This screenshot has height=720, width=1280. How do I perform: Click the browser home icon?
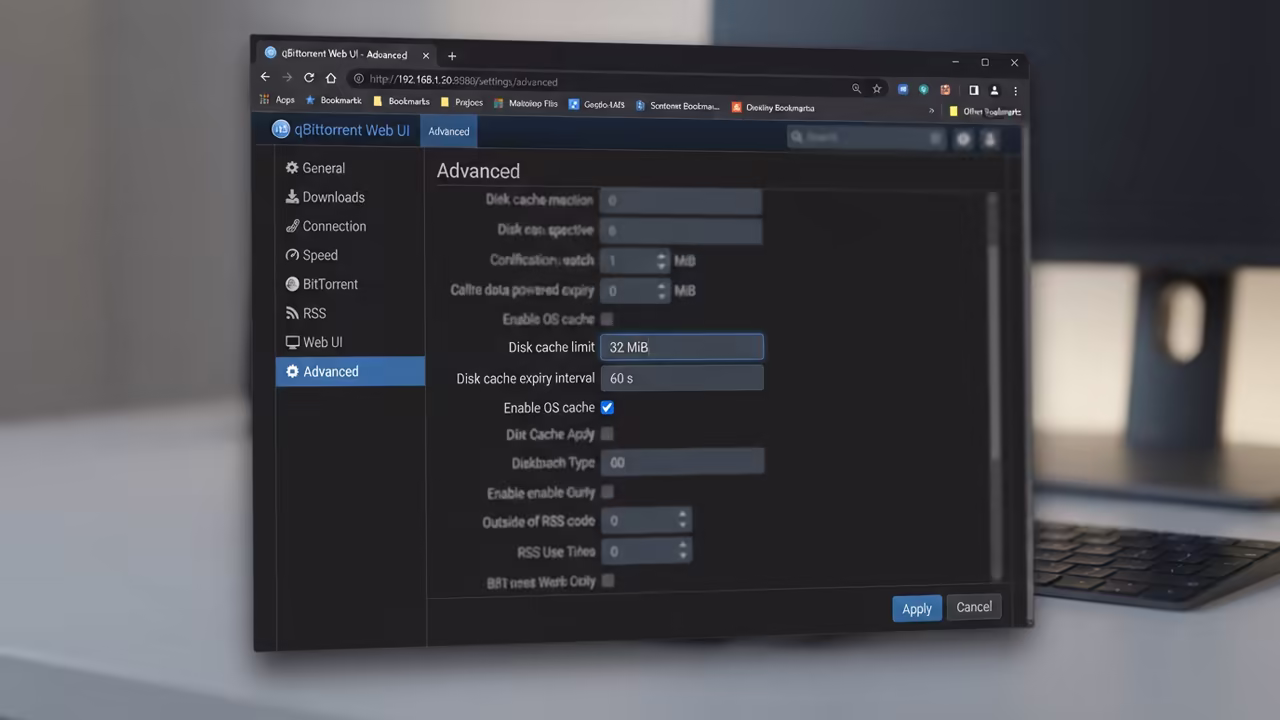click(331, 78)
